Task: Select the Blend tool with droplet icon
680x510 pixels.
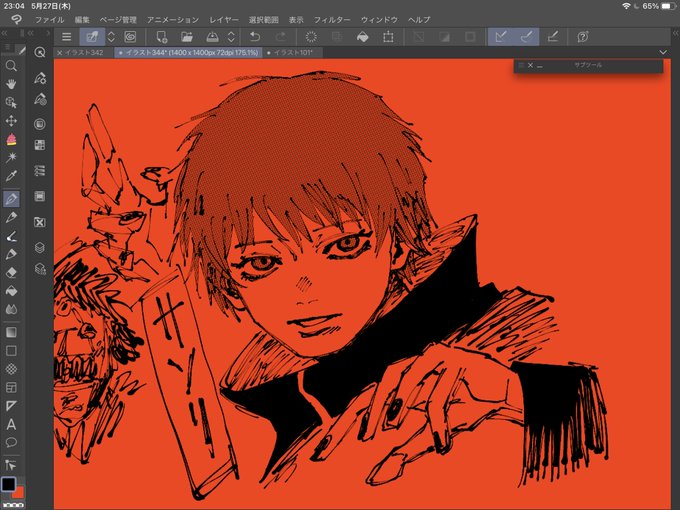Action: (x=11, y=309)
